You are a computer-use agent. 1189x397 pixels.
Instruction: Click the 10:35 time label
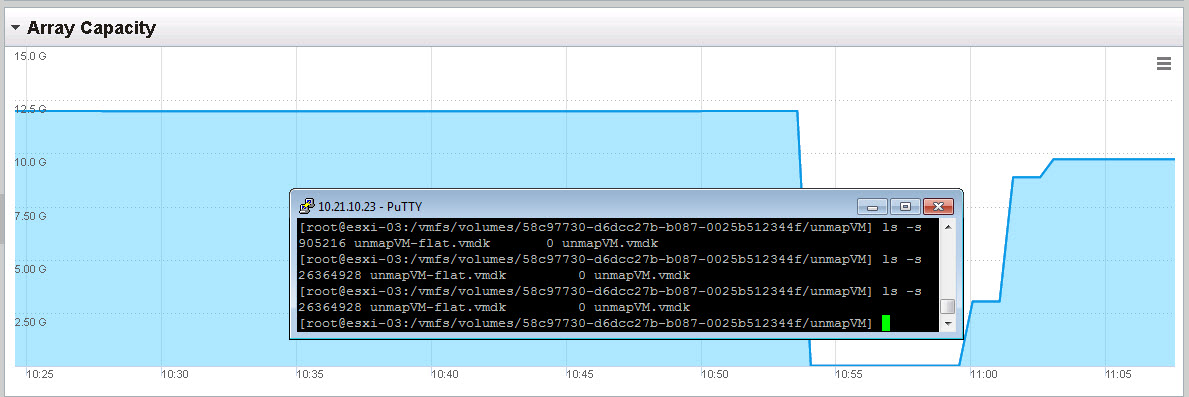(x=309, y=374)
